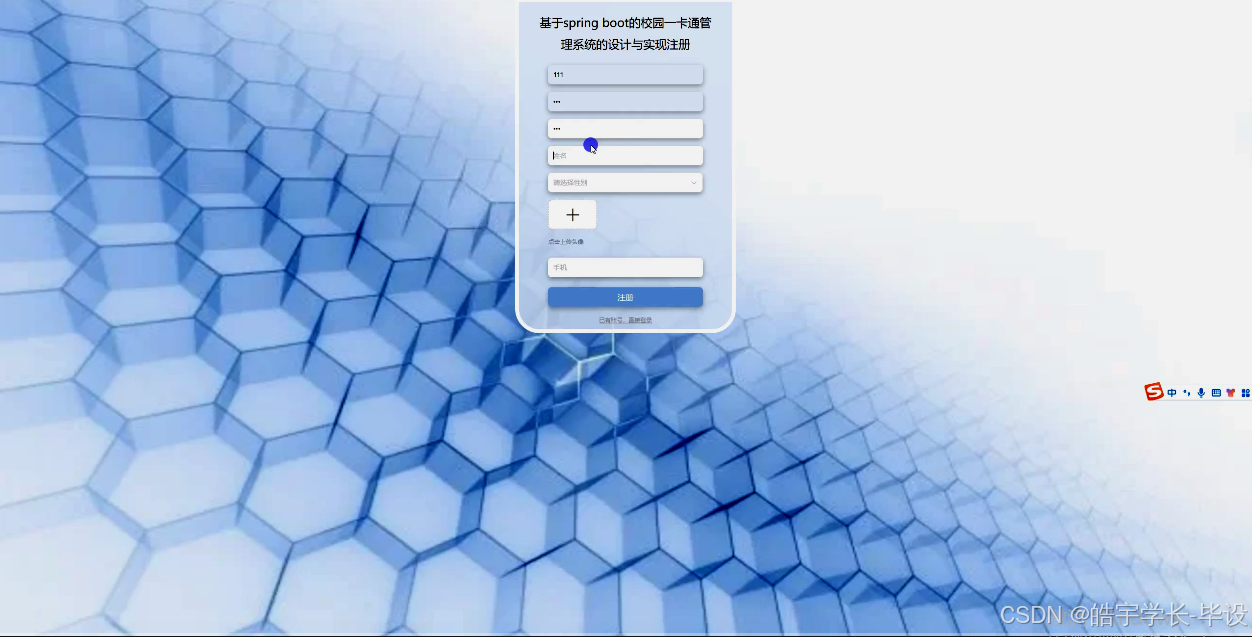The width and height of the screenshot is (1252, 637).
Task: Focus the name (姓名) input field
Action: click(x=625, y=155)
